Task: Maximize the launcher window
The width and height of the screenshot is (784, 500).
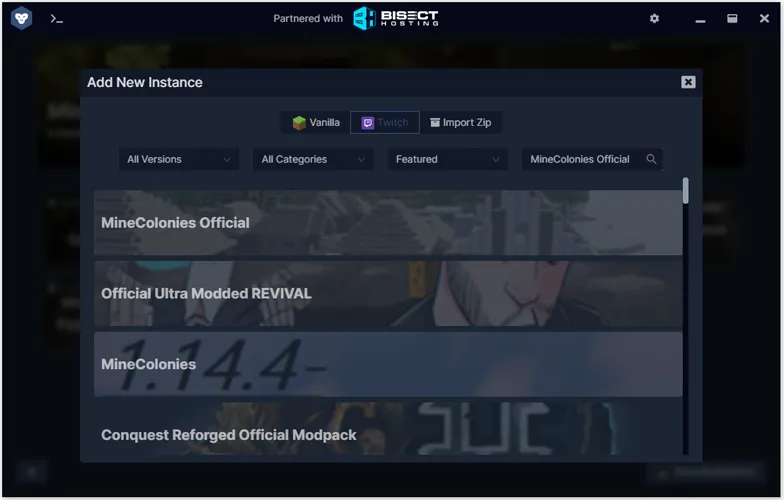Action: click(x=732, y=18)
